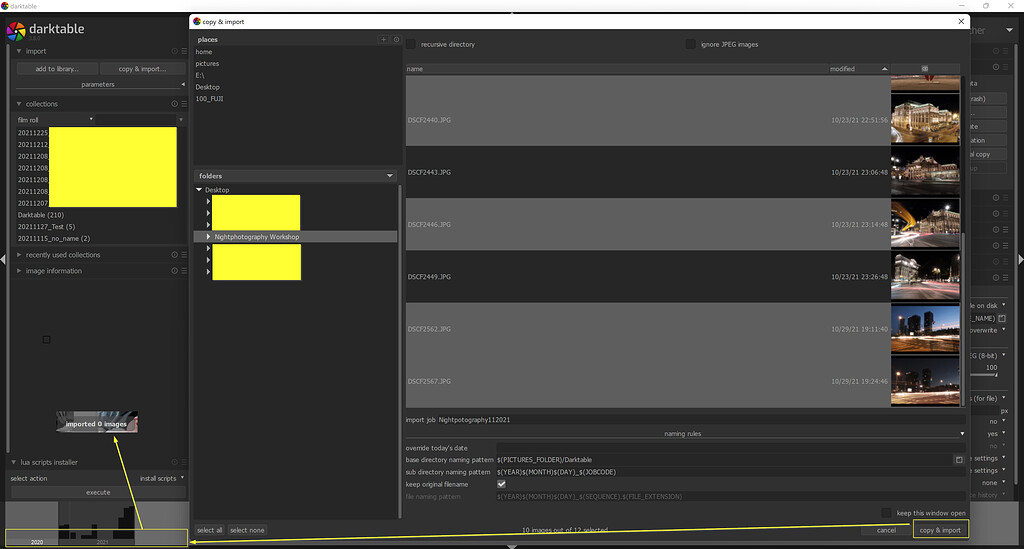Reset places list icon in dialog
This screenshot has width=1024, height=549.
click(396, 39)
